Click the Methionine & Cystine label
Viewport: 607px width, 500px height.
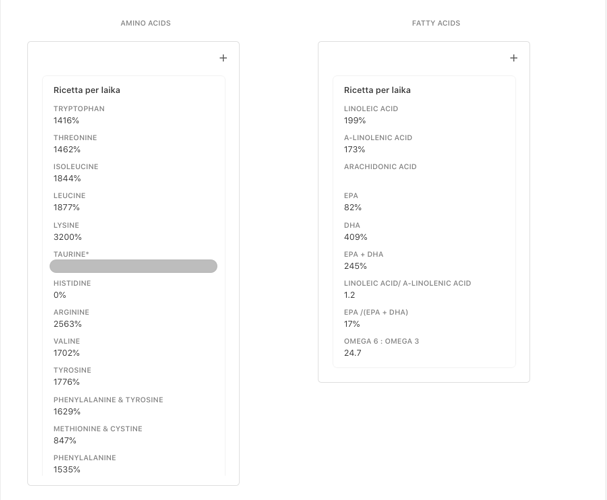pyautogui.click(x=98, y=429)
